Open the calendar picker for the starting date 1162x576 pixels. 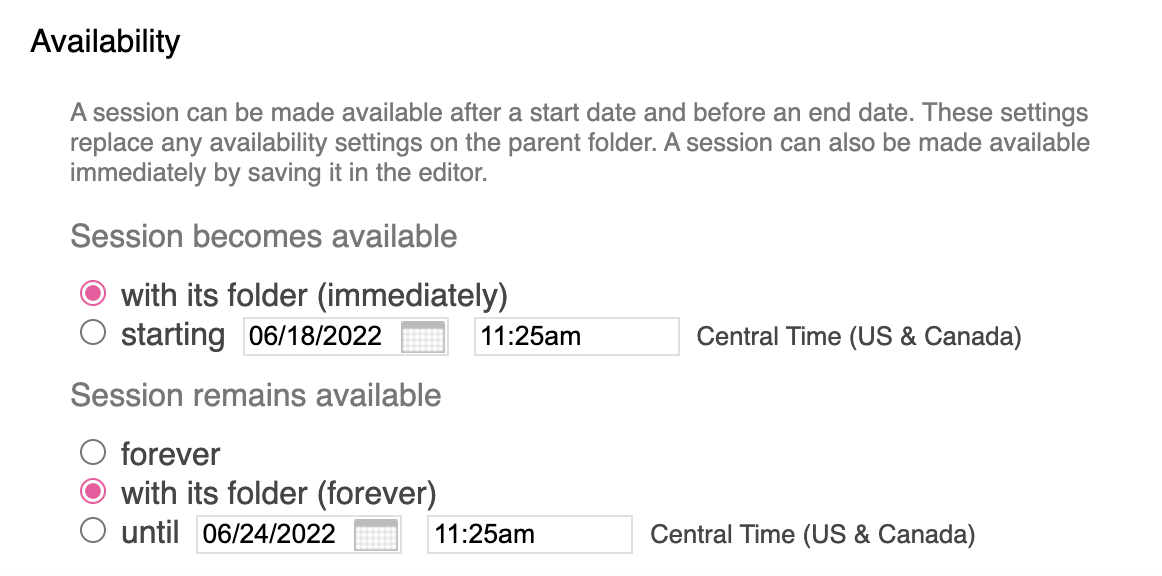click(x=422, y=337)
